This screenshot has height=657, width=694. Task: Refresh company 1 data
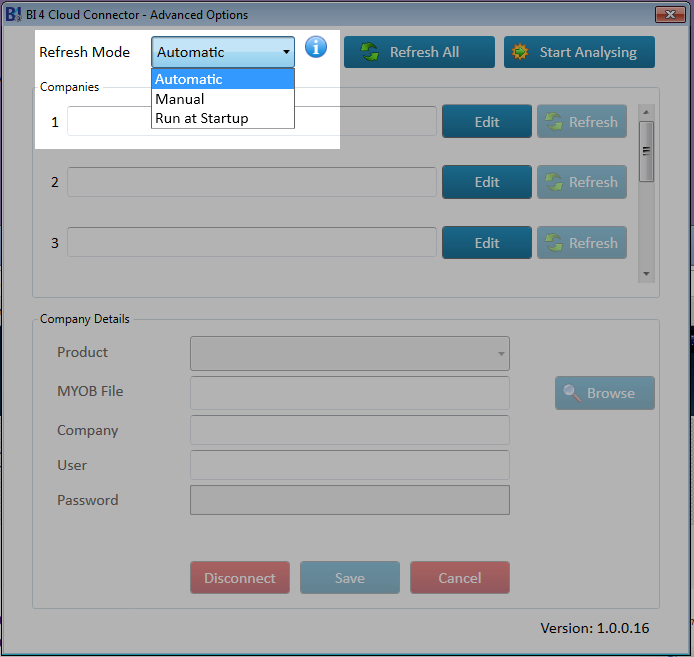582,121
